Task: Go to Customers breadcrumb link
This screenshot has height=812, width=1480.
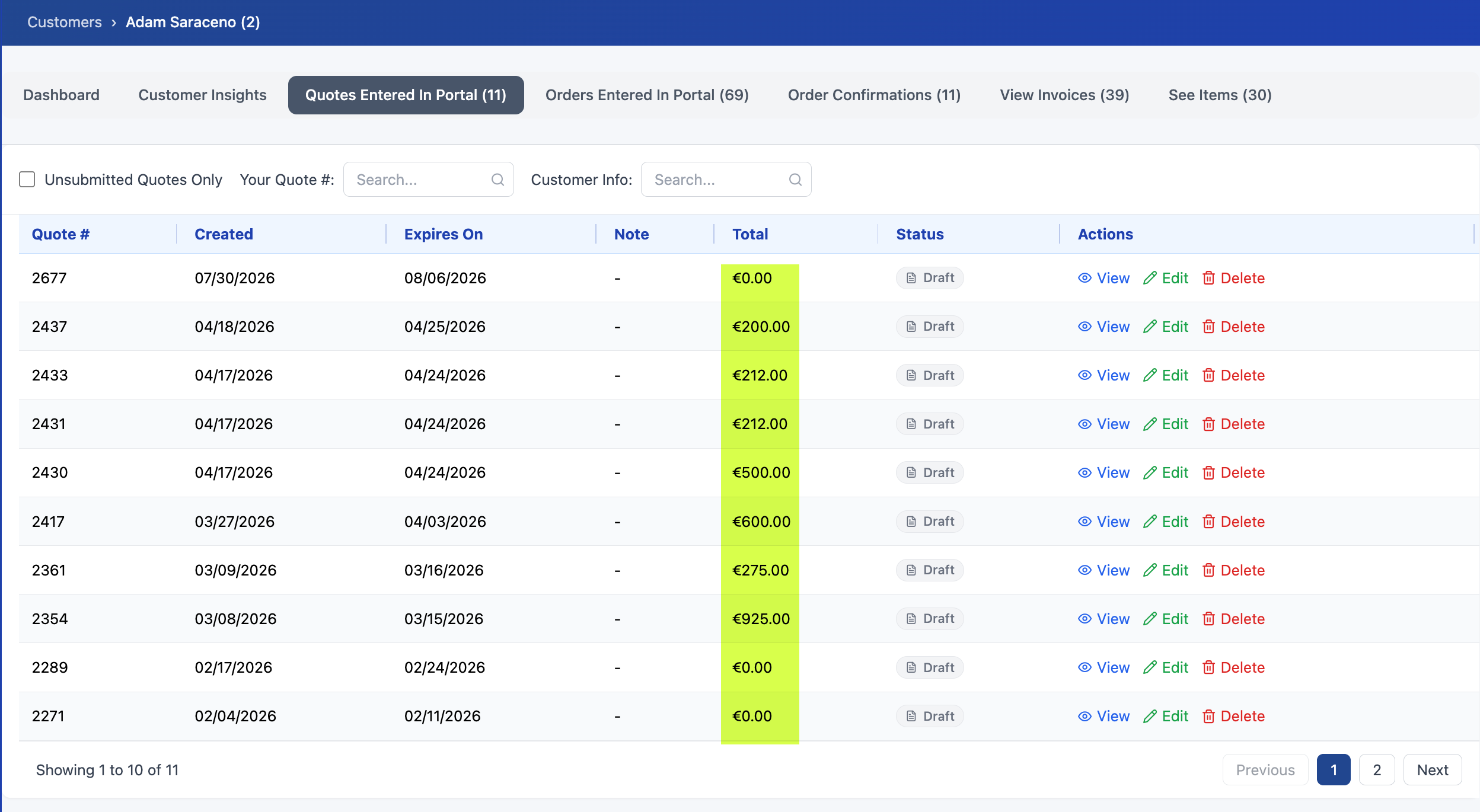Action: pyautogui.click(x=65, y=22)
